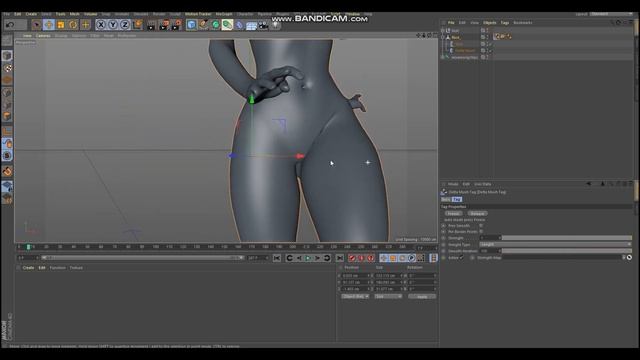Open the MoGraph menu
The height and width of the screenshot is (360, 640).
point(224,14)
